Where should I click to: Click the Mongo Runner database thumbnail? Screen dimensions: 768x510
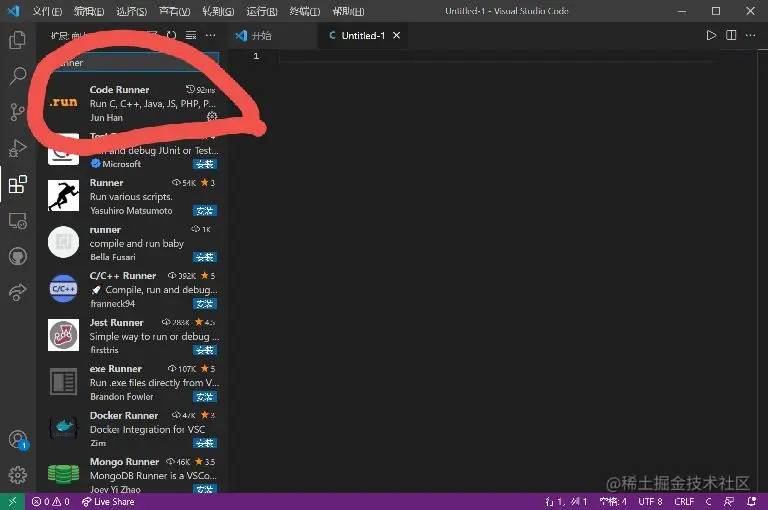click(x=63, y=474)
